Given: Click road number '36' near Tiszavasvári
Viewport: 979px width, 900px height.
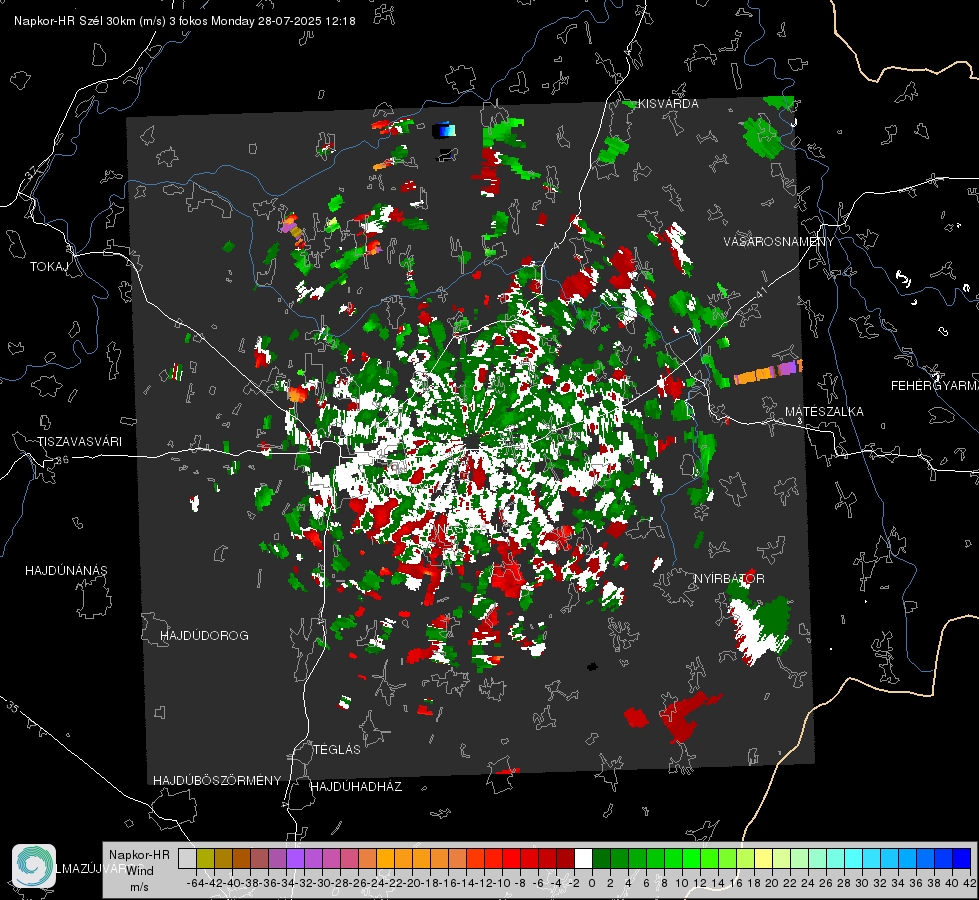Looking at the screenshot, I should point(62,459).
